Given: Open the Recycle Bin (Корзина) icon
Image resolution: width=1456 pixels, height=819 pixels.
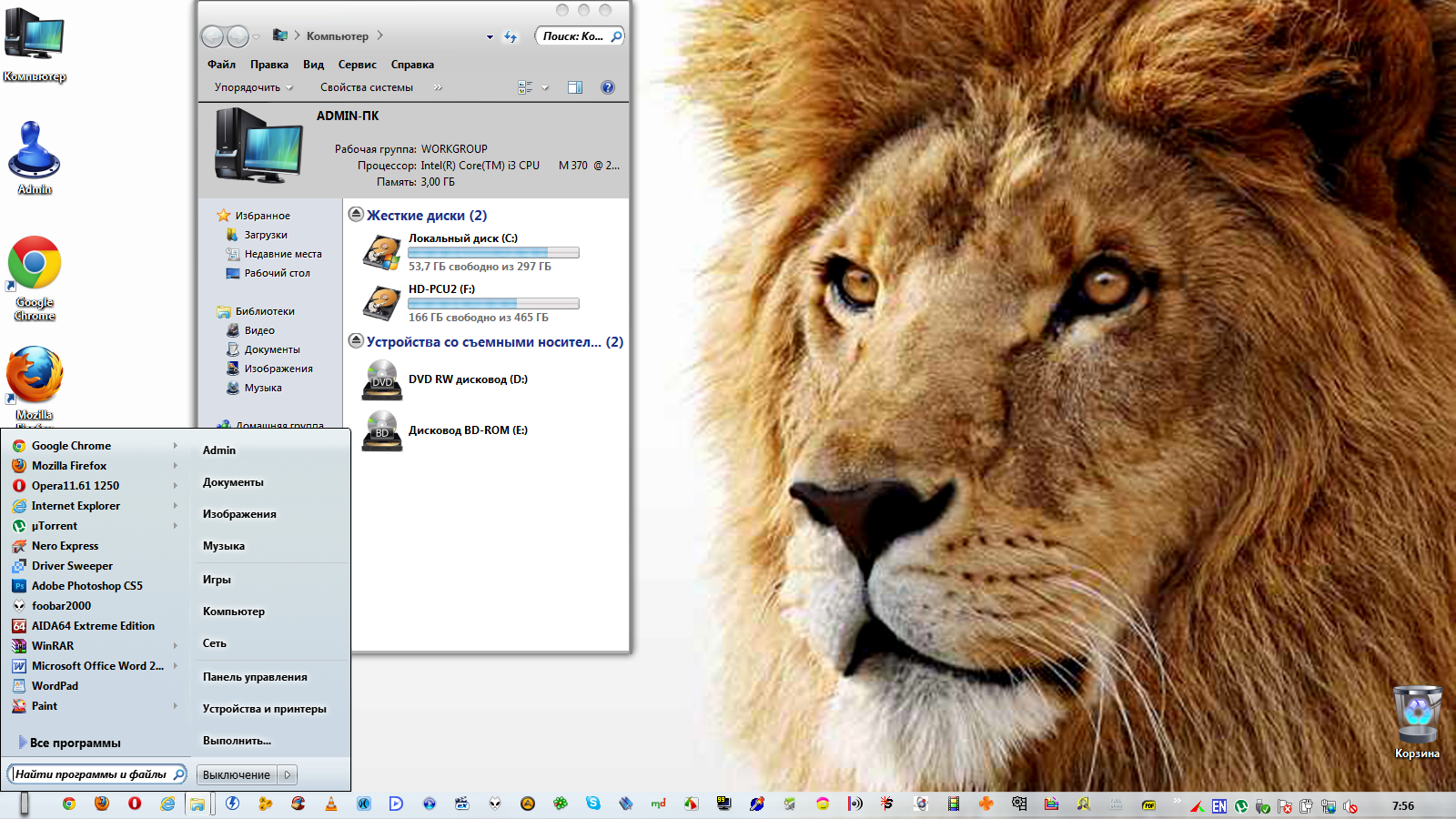Looking at the screenshot, I should (x=1417, y=715).
